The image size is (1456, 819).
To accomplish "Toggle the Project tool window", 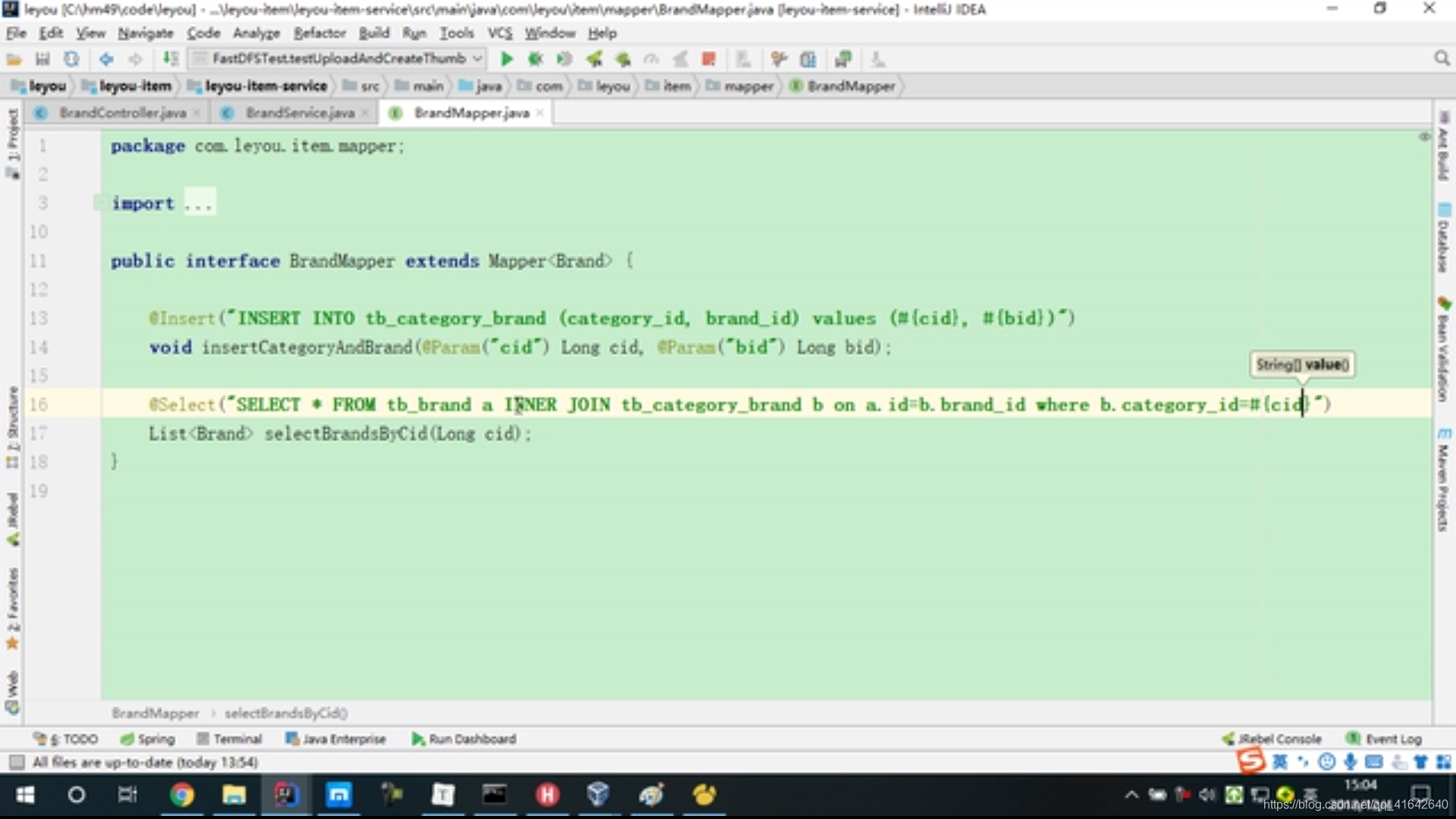I will click(12, 143).
